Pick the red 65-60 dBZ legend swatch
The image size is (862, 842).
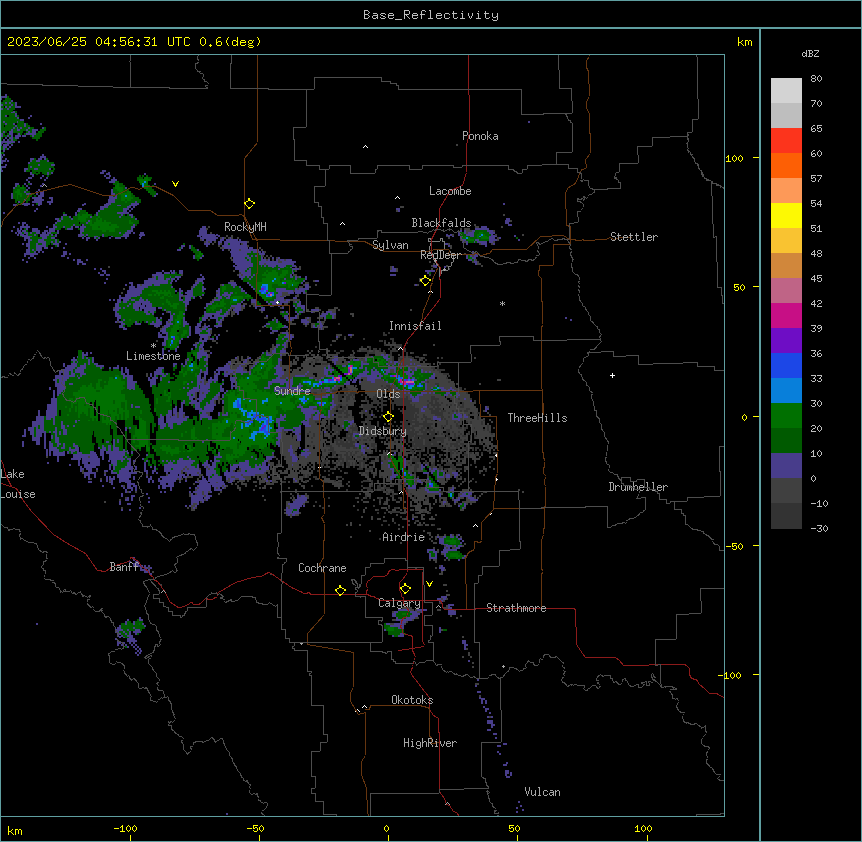click(786, 140)
